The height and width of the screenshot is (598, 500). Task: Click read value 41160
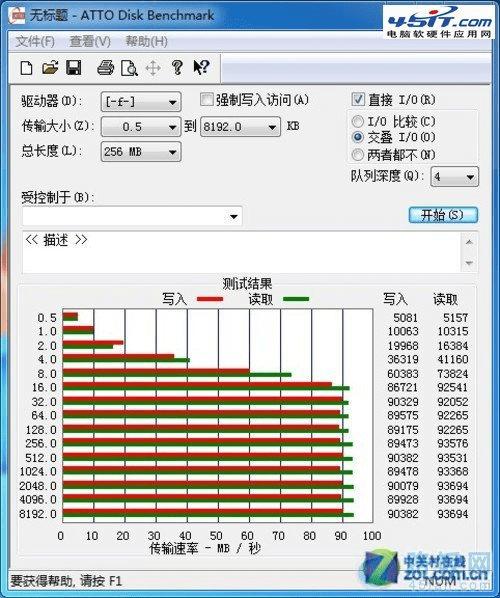click(452, 359)
